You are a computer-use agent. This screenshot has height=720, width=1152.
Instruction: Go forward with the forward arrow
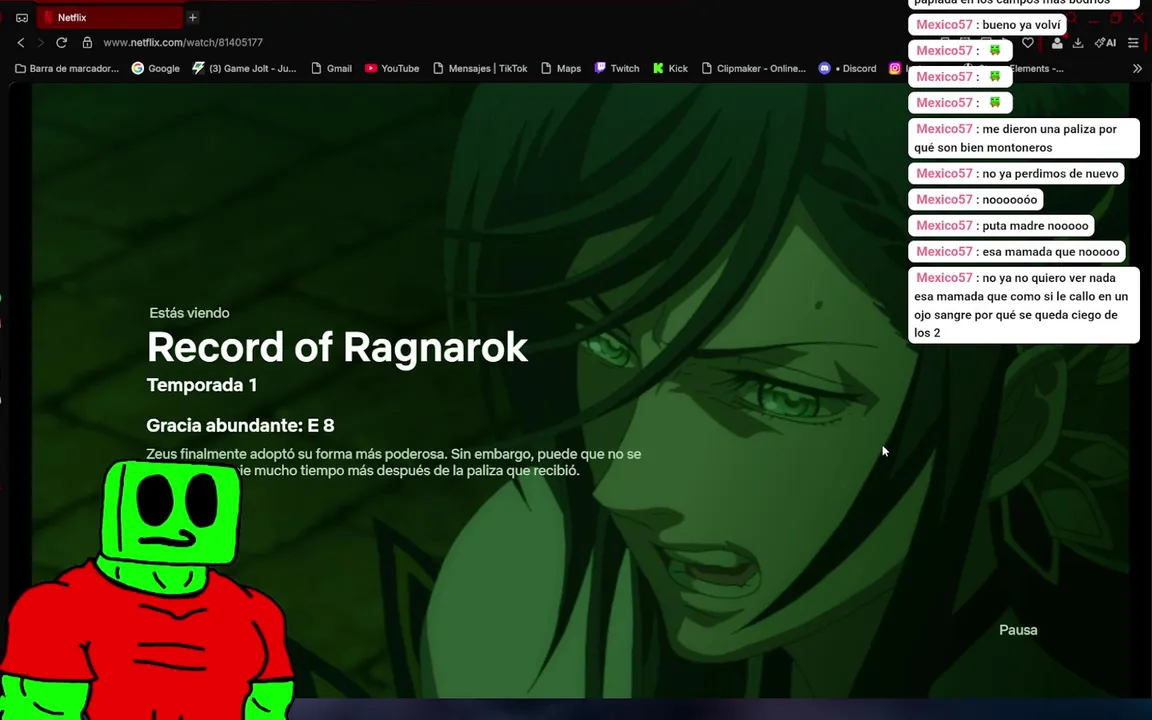click(40, 43)
